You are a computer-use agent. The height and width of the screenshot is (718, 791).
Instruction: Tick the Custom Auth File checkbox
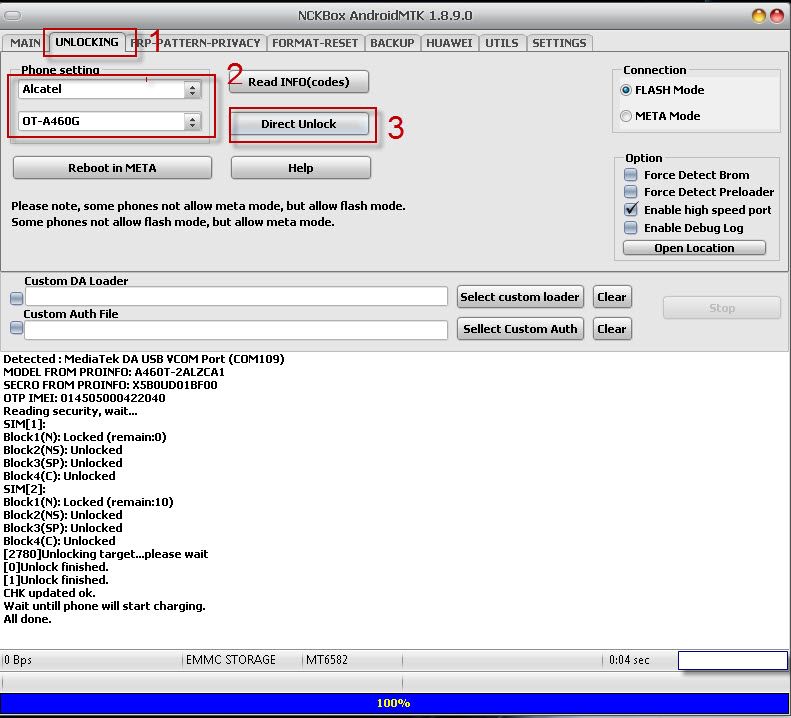click(x=16, y=329)
